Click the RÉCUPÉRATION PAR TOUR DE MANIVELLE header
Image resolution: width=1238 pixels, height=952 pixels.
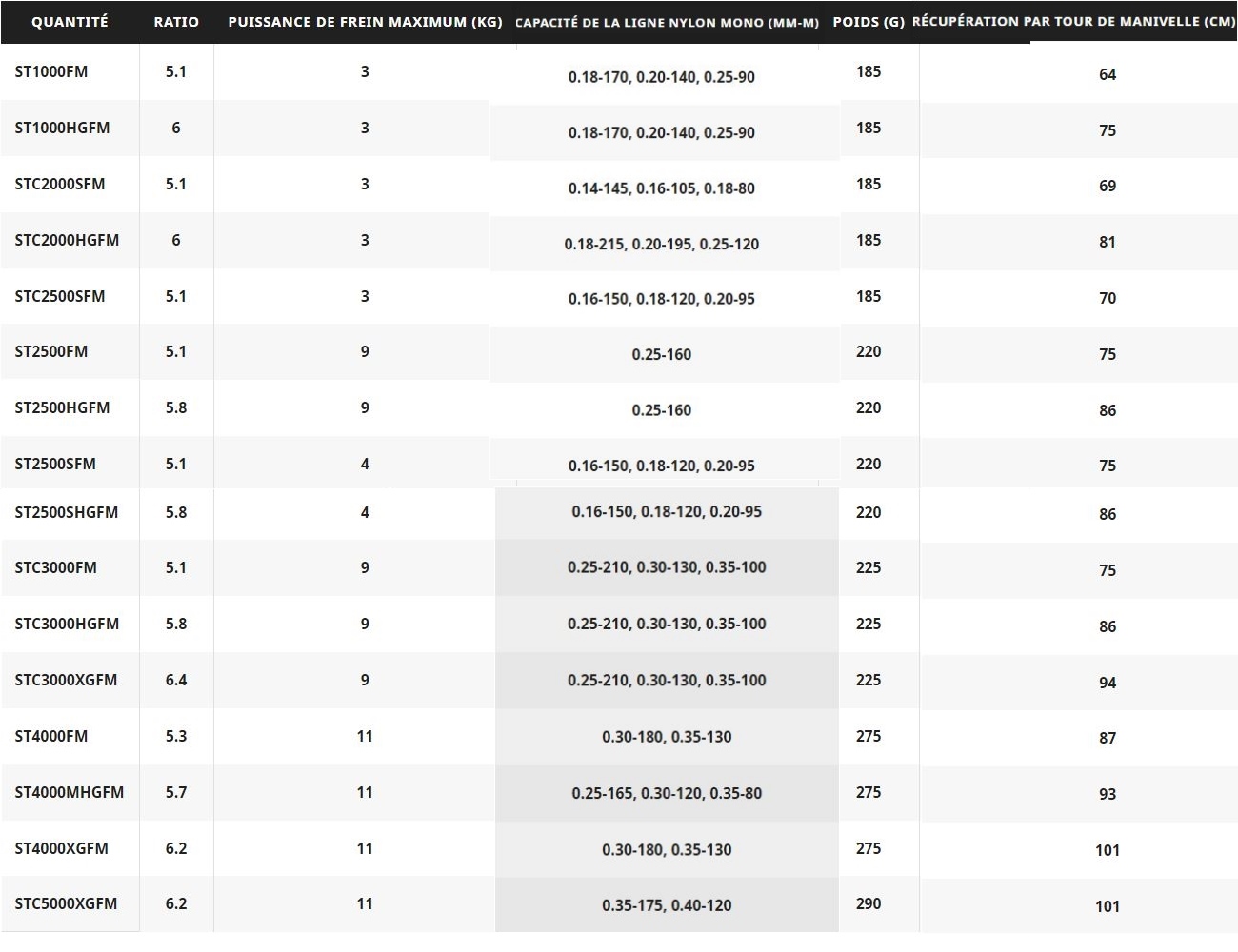pos(1074,21)
